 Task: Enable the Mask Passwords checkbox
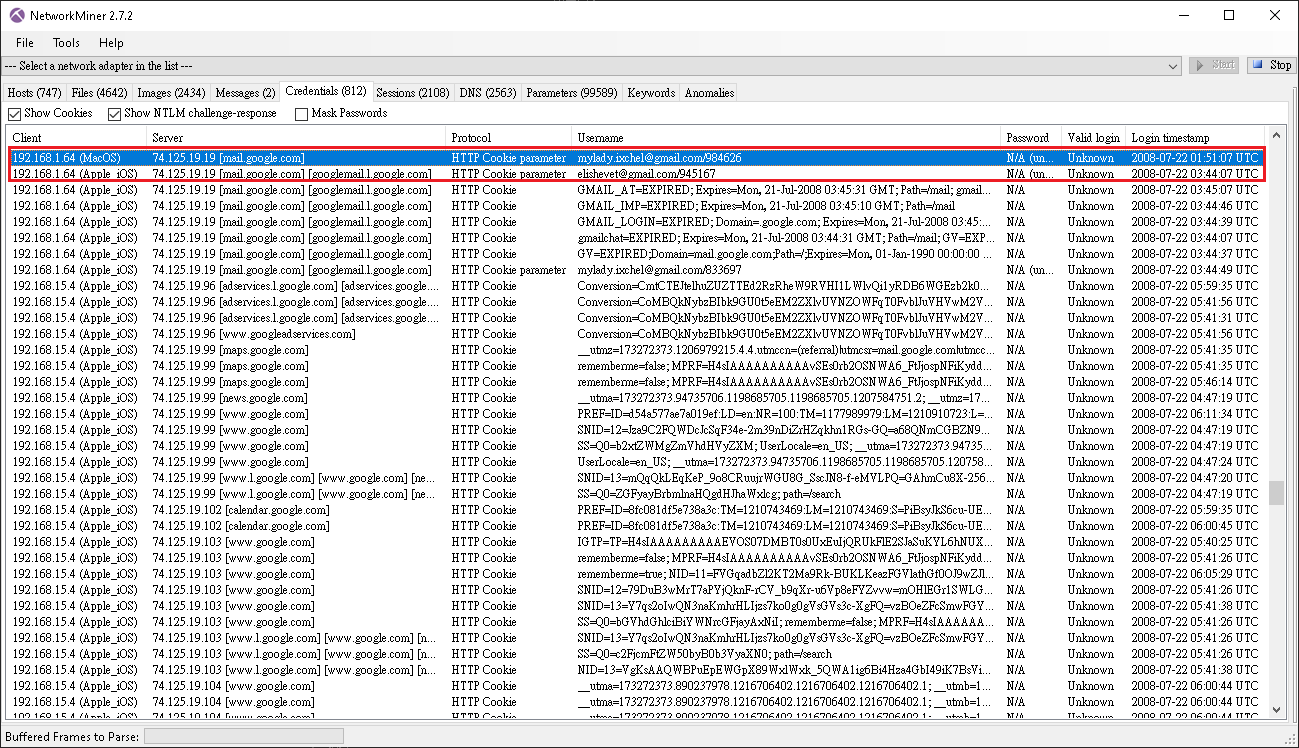pyautogui.click(x=301, y=113)
